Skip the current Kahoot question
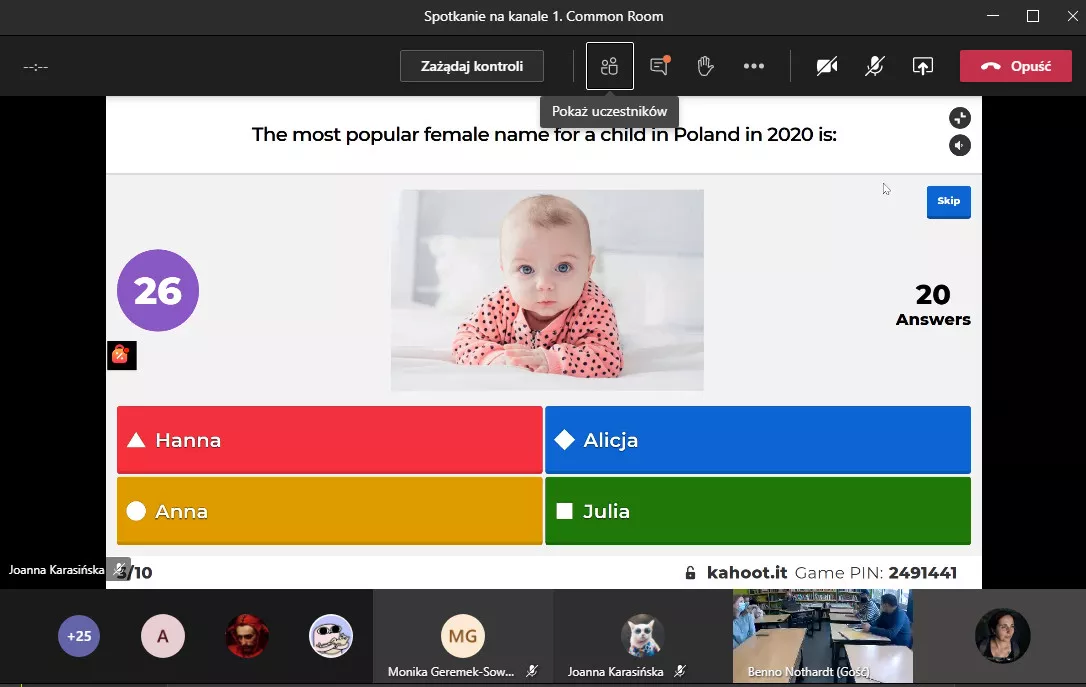This screenshot has height=687, width=1086. [x=948, y=201]
